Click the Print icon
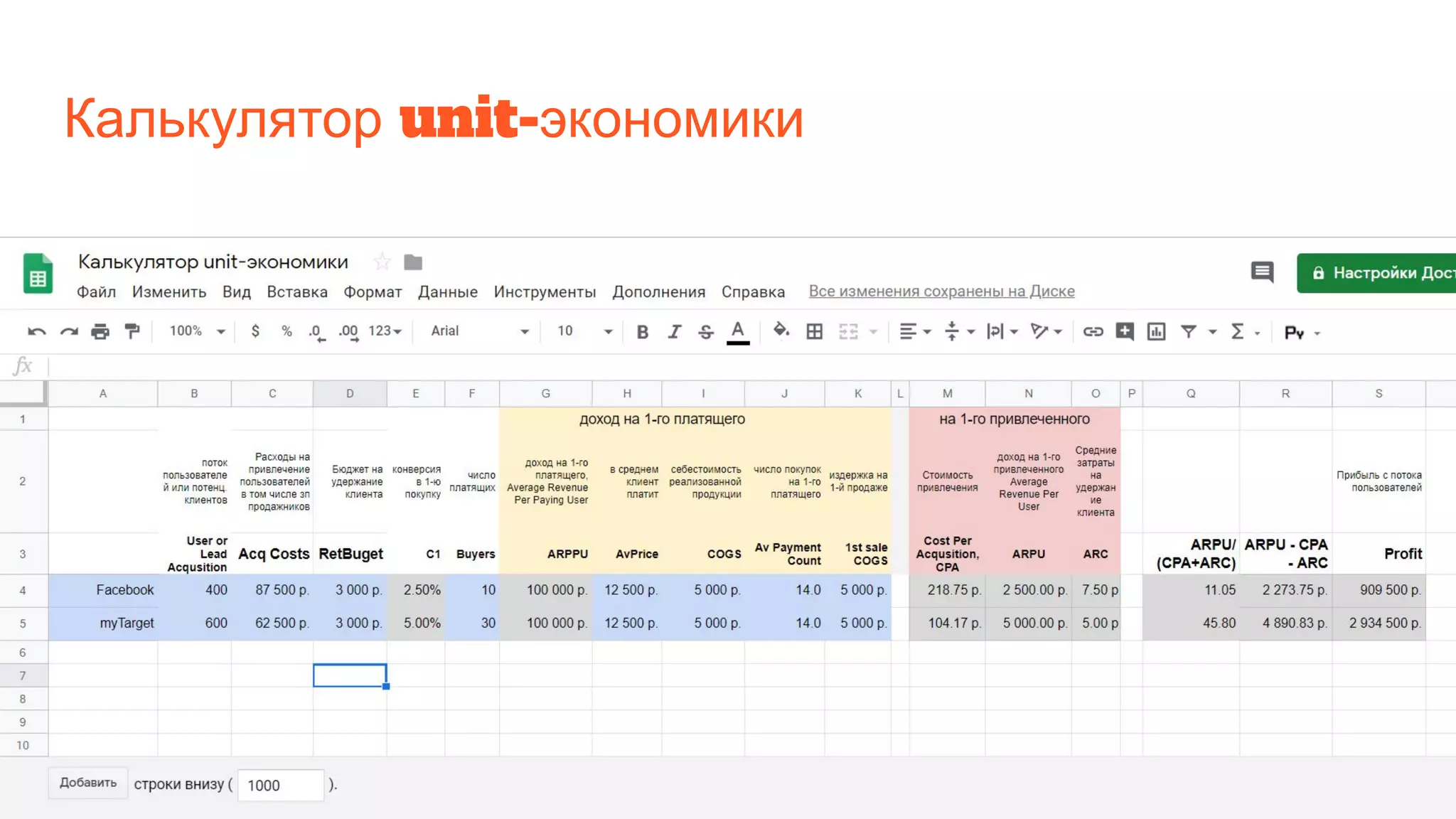1456x819 pixels. [x=100, y=331]
